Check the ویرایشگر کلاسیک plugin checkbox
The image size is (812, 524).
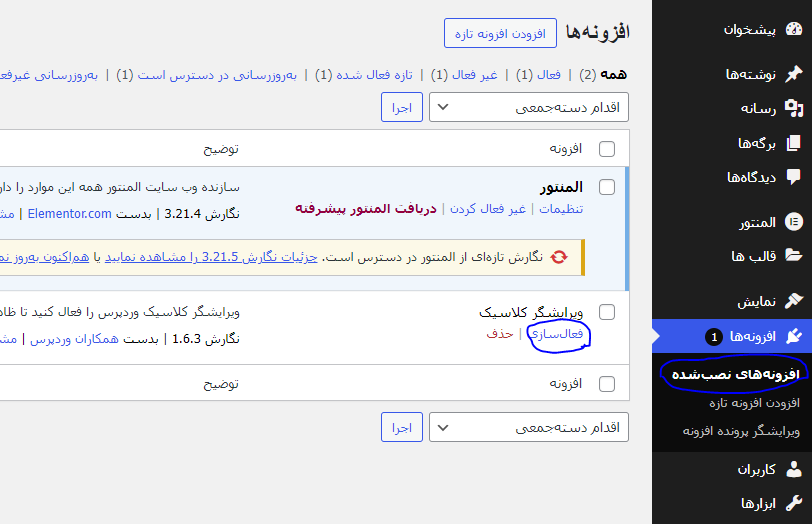point(607,312)
